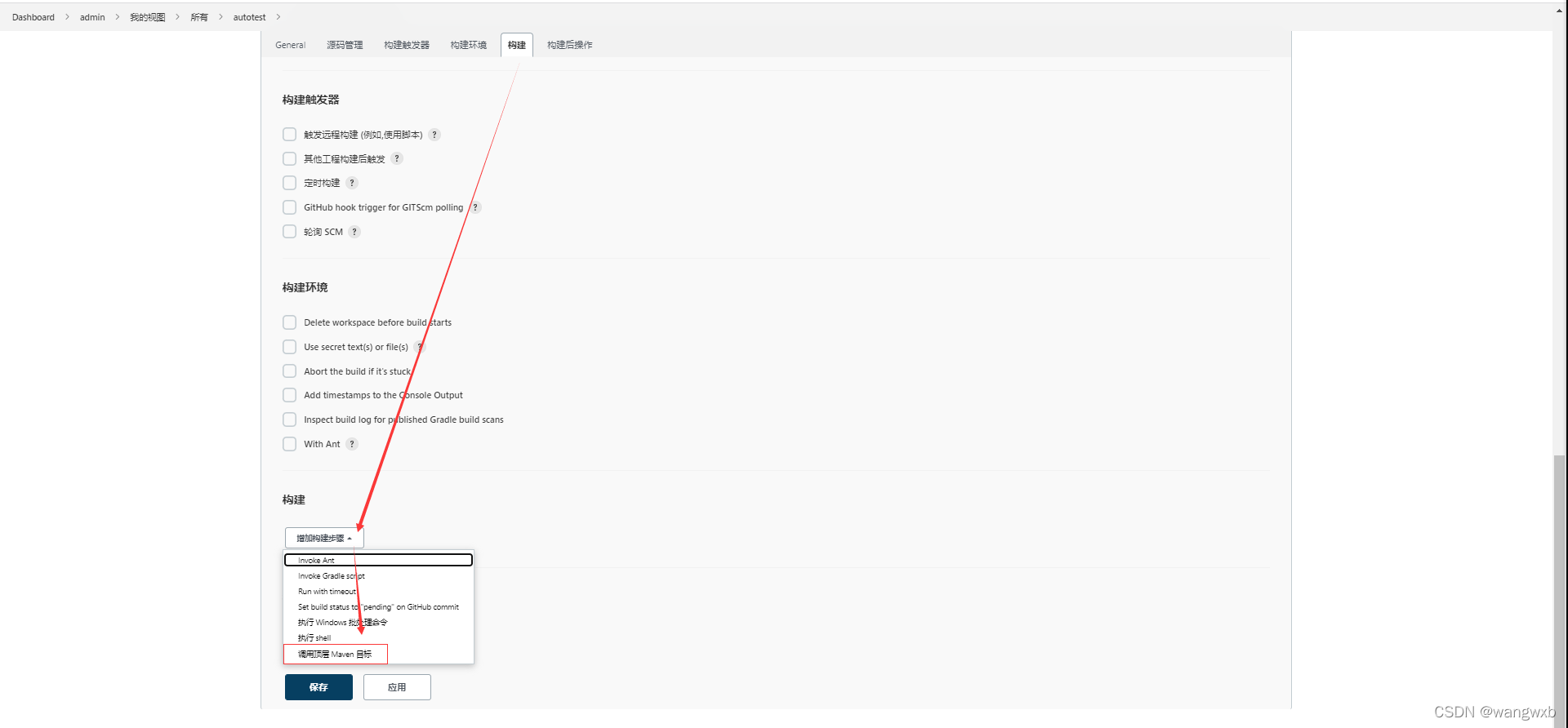Open 所有 breadcrumb link
1568x728 pixels.
point(199,17)
